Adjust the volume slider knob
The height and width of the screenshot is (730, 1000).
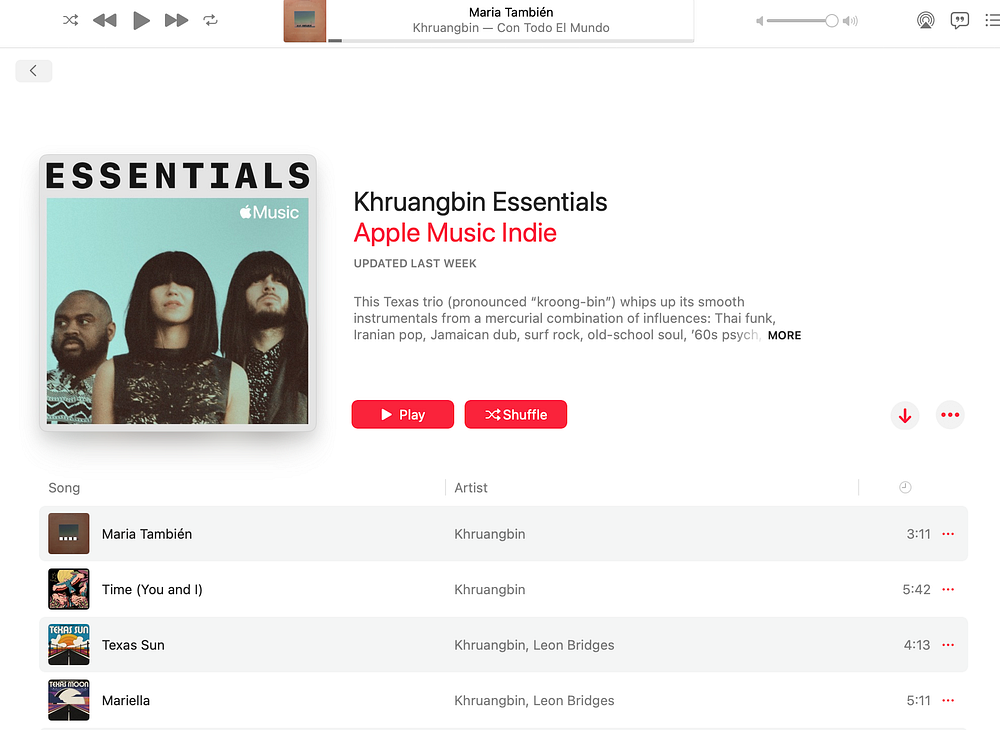coord(831,21)
